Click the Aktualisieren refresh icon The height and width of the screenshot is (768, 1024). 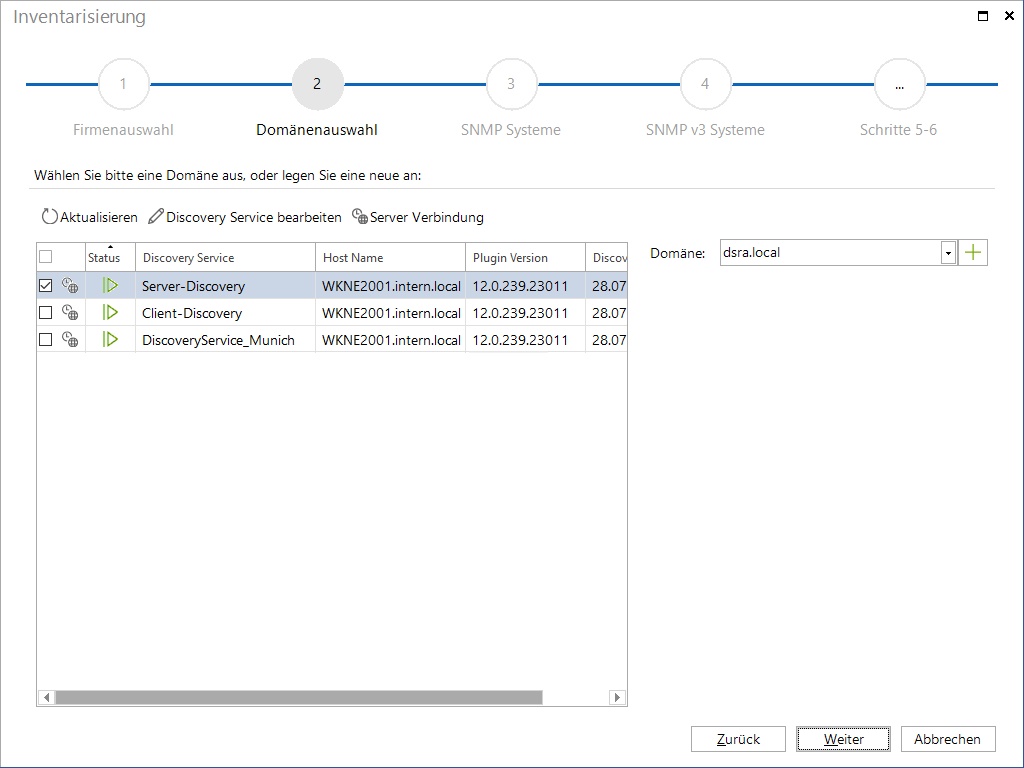(50, 216)
